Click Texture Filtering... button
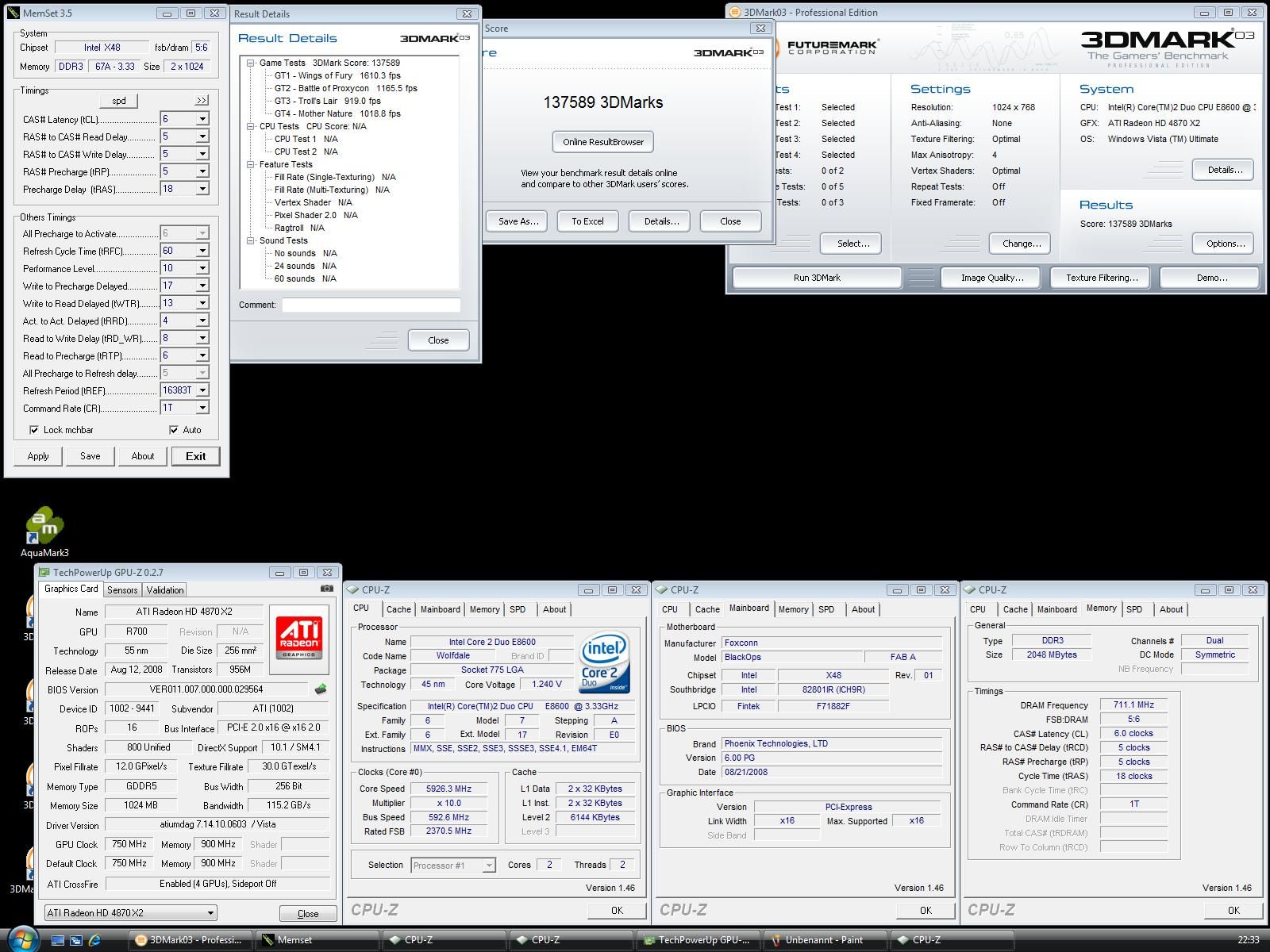 1102,278
